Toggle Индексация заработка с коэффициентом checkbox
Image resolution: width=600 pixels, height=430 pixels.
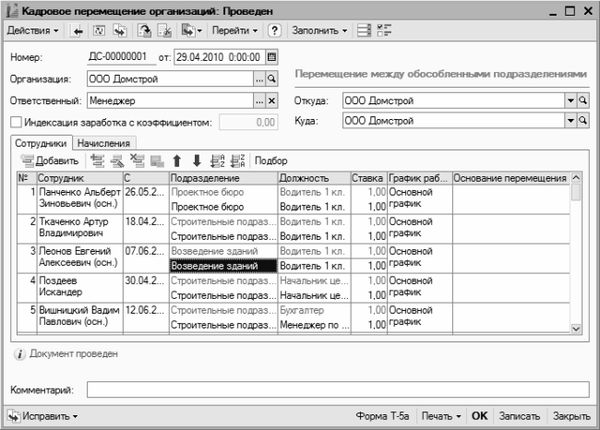tap(16, 122)
